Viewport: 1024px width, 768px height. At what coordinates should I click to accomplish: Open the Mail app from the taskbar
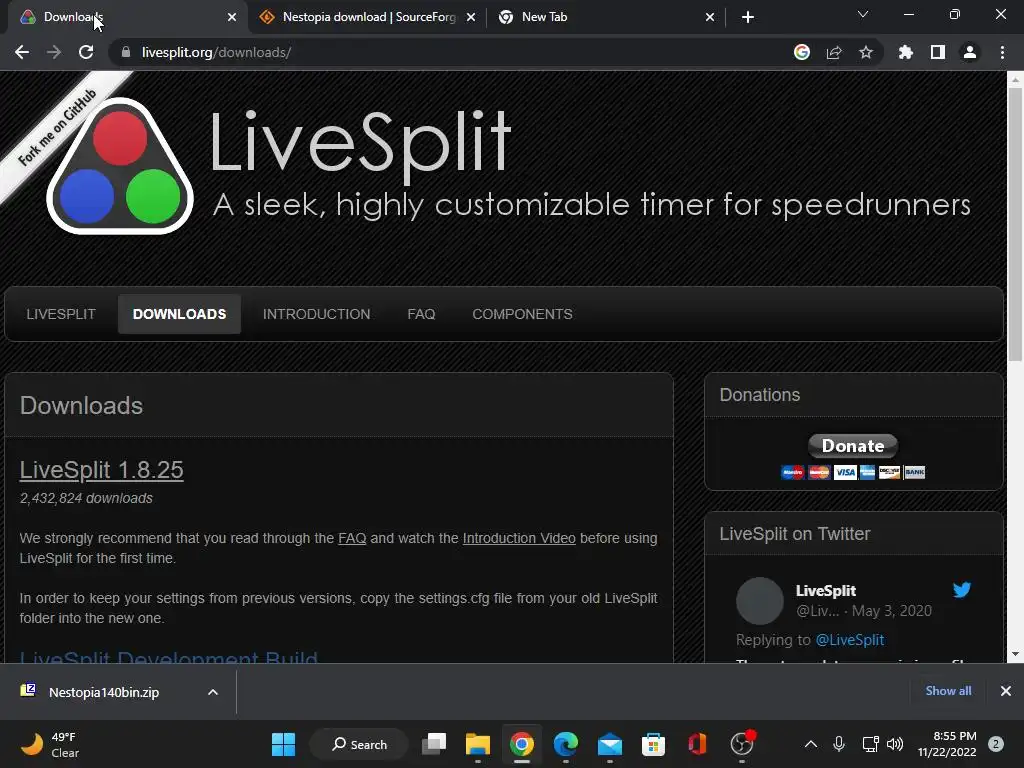609,744
